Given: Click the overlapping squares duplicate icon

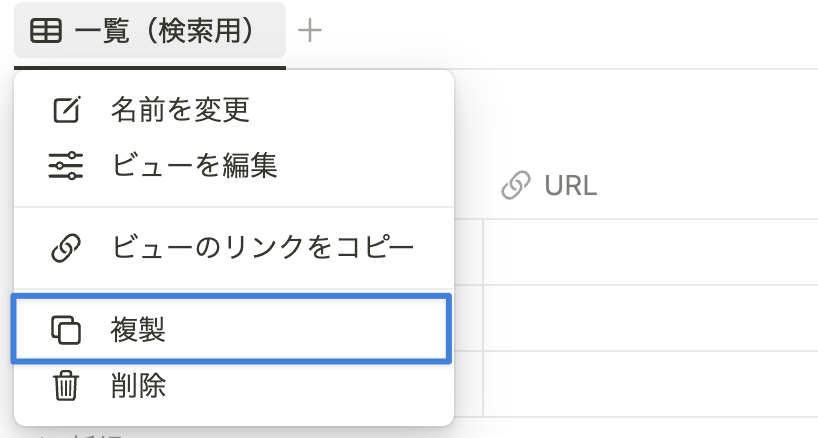Looking at the screenshot, I should pos(66,330).
